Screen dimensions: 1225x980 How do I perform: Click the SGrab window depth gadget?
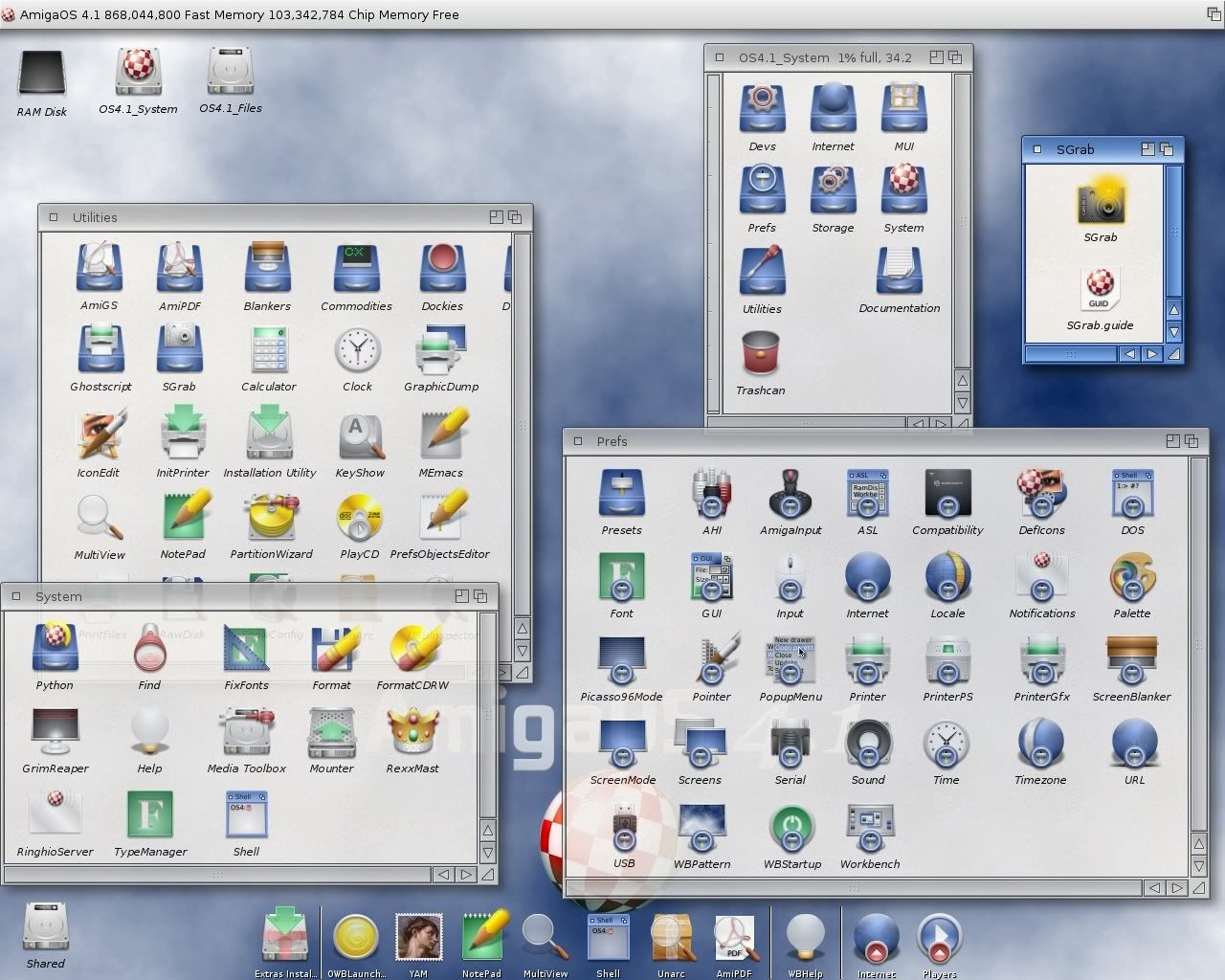(1167, 149)
